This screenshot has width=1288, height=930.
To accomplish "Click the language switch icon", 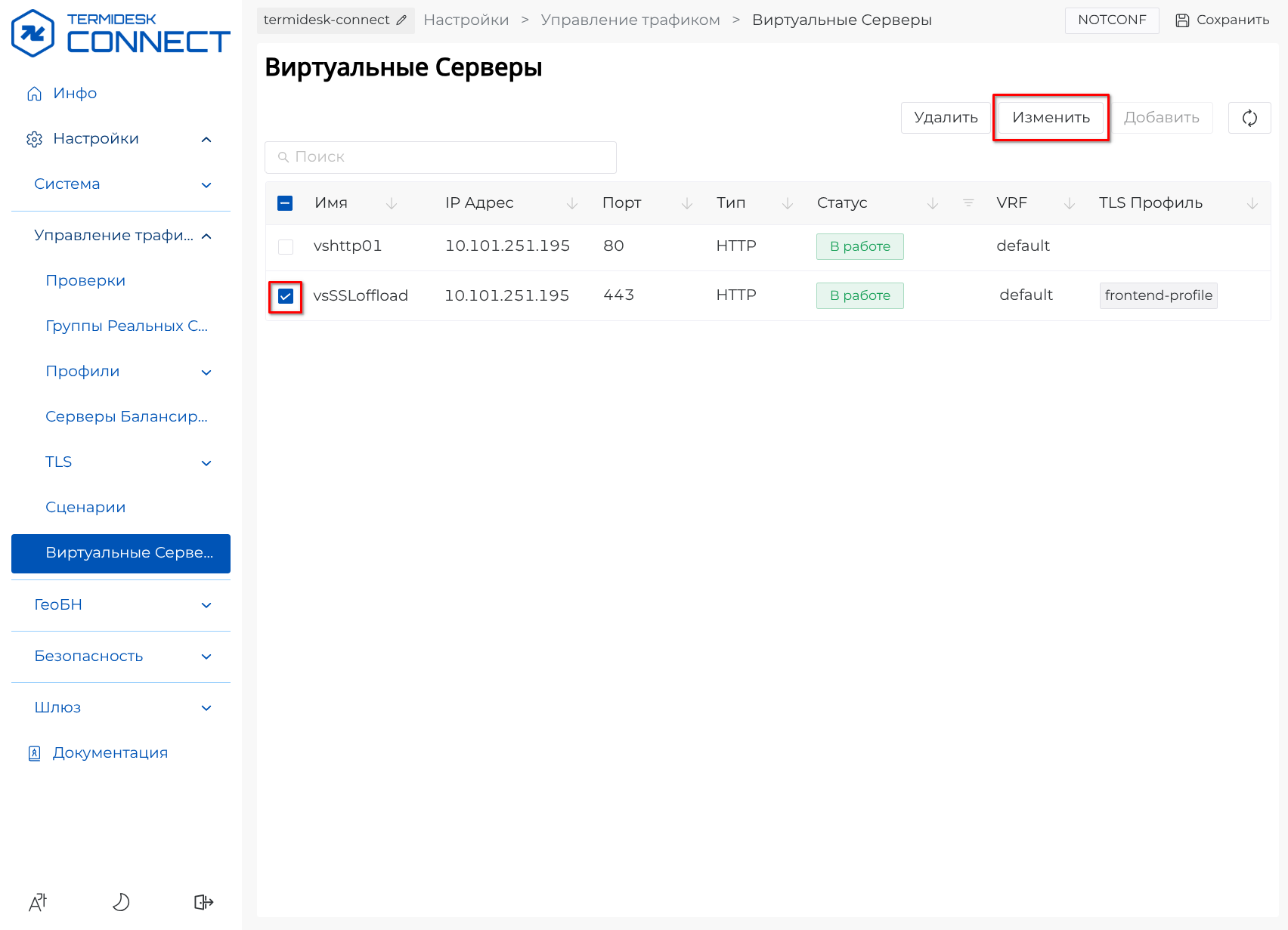I will click(38, 902).
